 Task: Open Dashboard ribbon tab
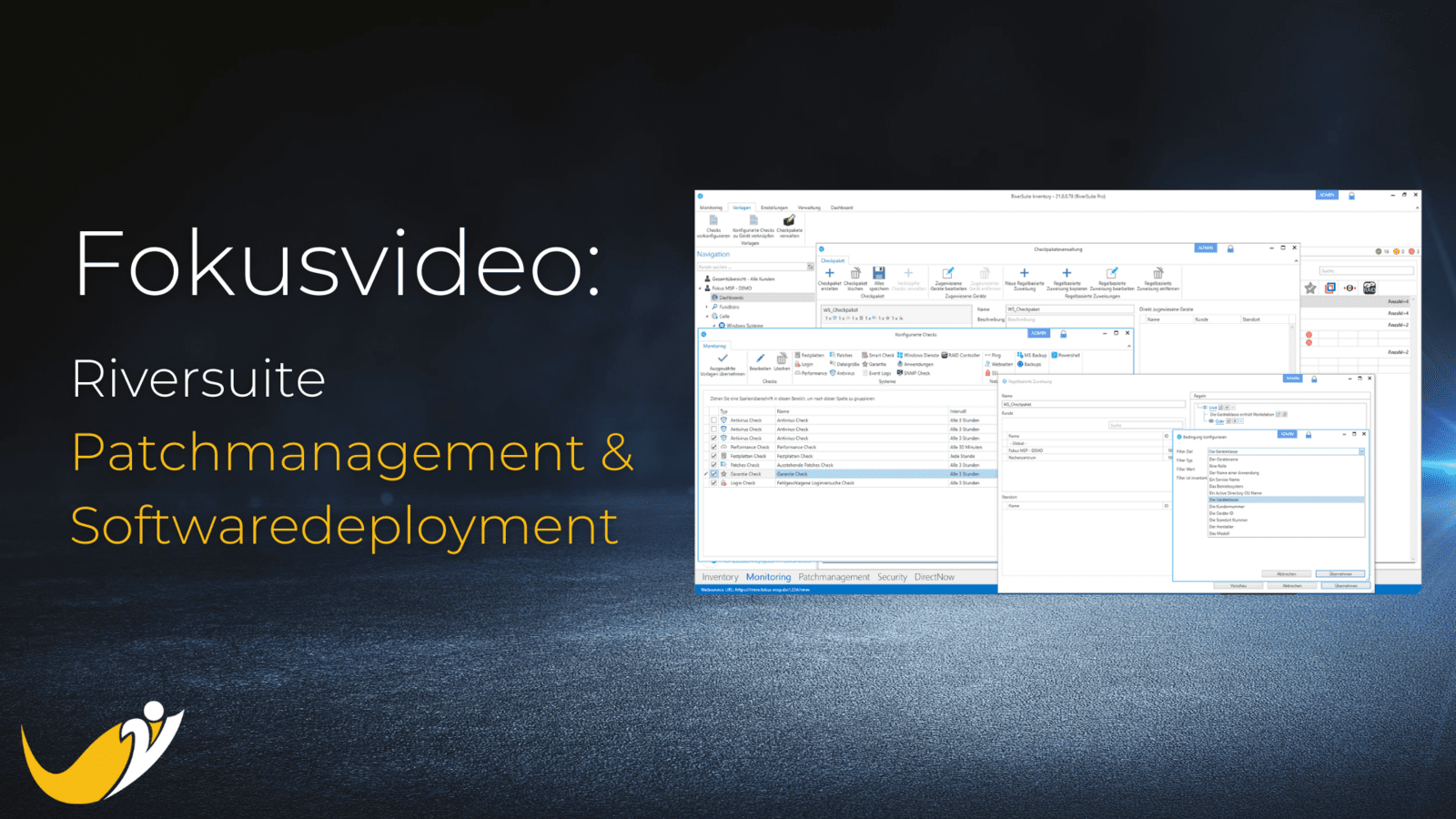tap(842, 207)
